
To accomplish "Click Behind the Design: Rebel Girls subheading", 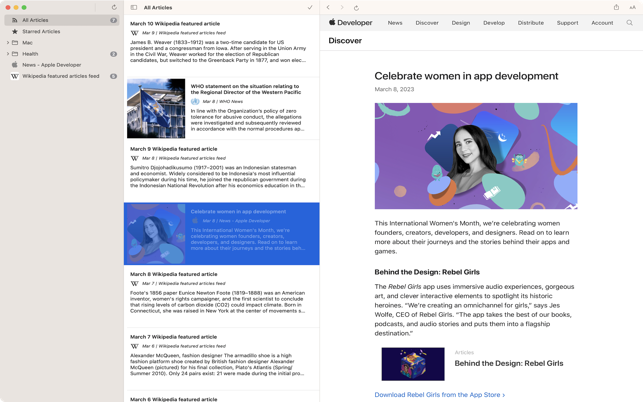I will 427,272.
